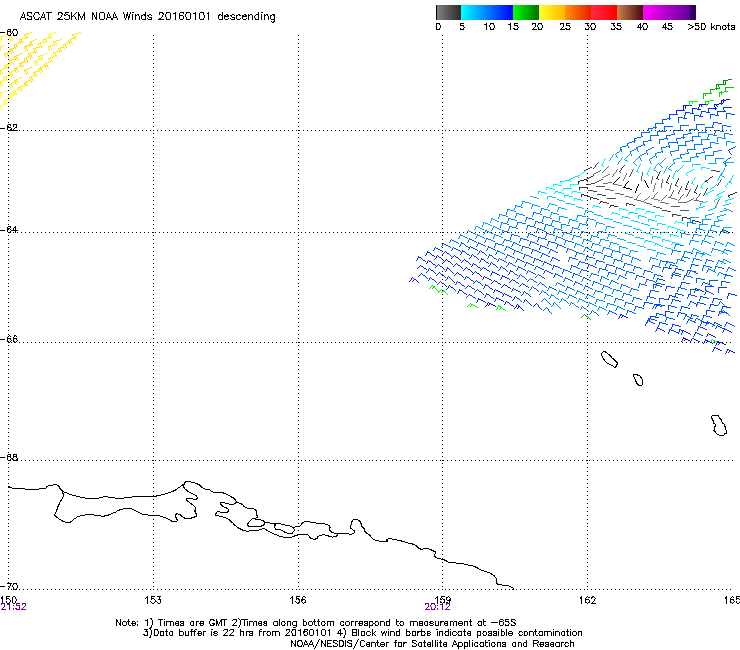The width and height of the screenshot is (740, 650).
Task: Click the southernmost island outline near 165
Action: click(719, 425)
